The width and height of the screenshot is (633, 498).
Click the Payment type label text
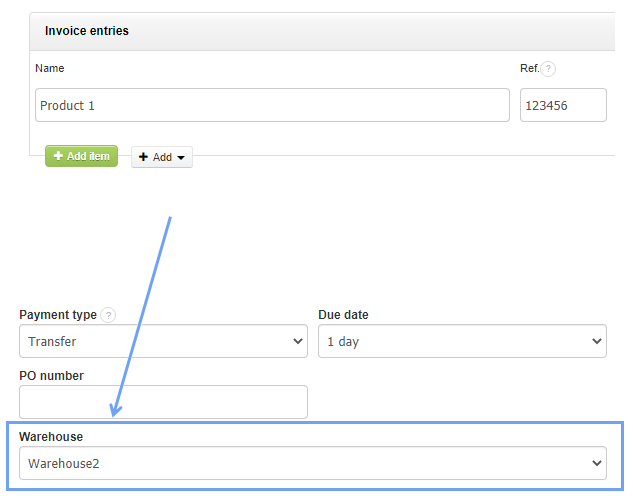(58, 315)
